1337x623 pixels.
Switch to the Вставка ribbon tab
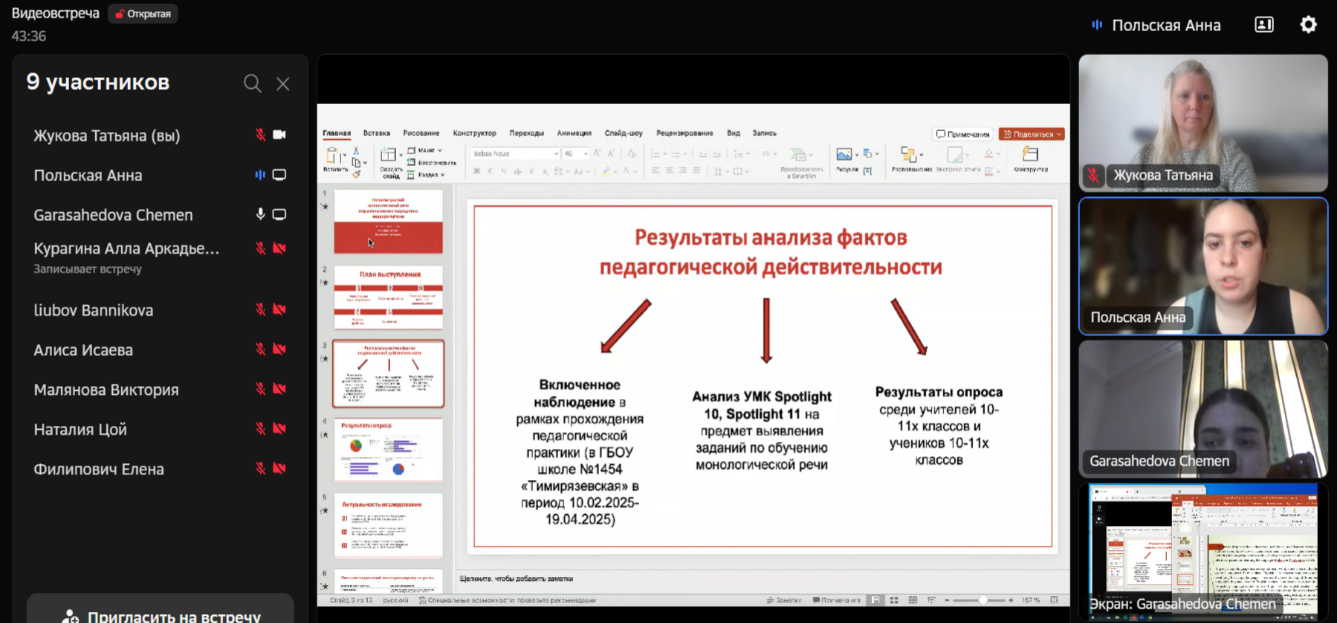tap(376, 133)
